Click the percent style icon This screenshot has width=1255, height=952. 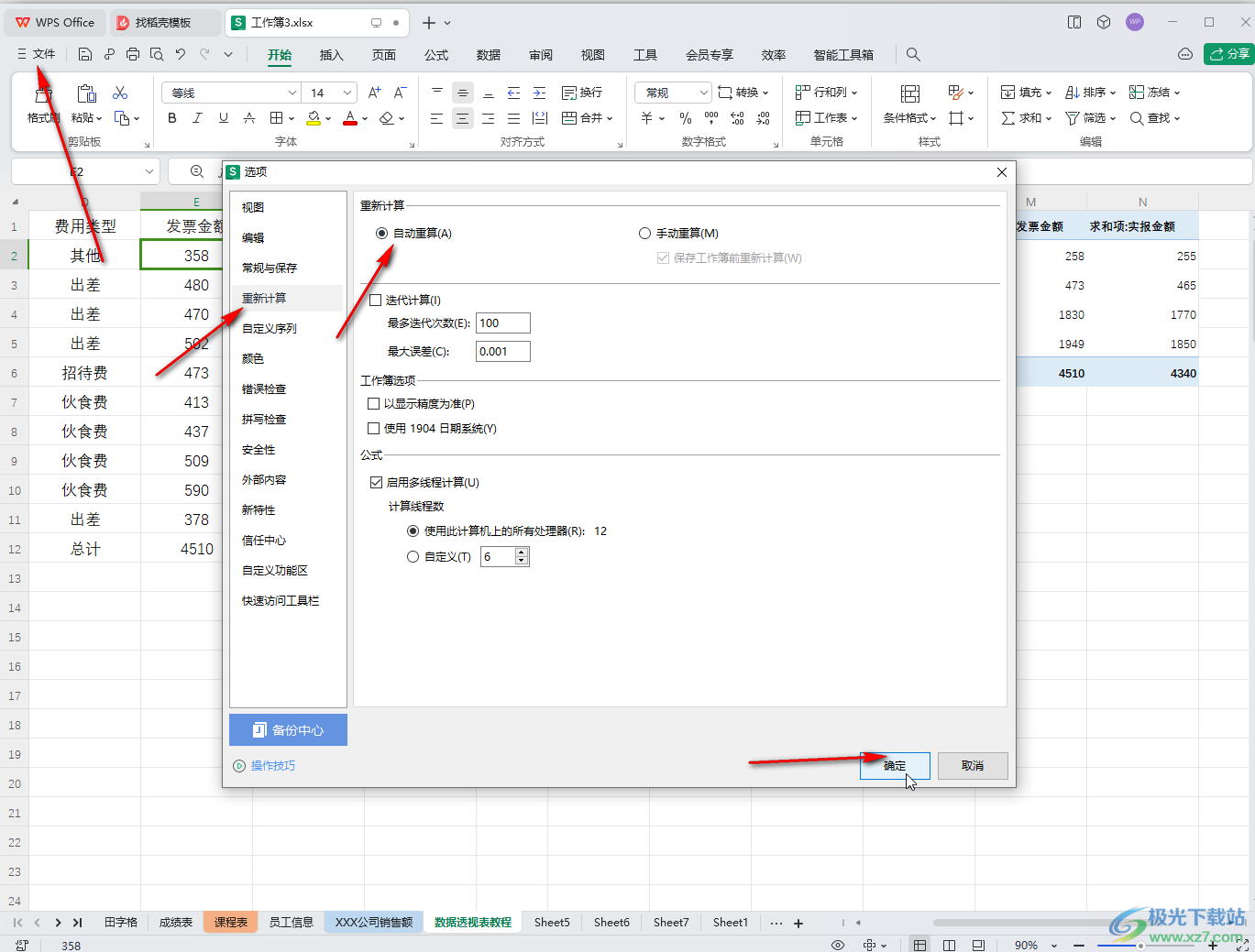click(686, 118)
